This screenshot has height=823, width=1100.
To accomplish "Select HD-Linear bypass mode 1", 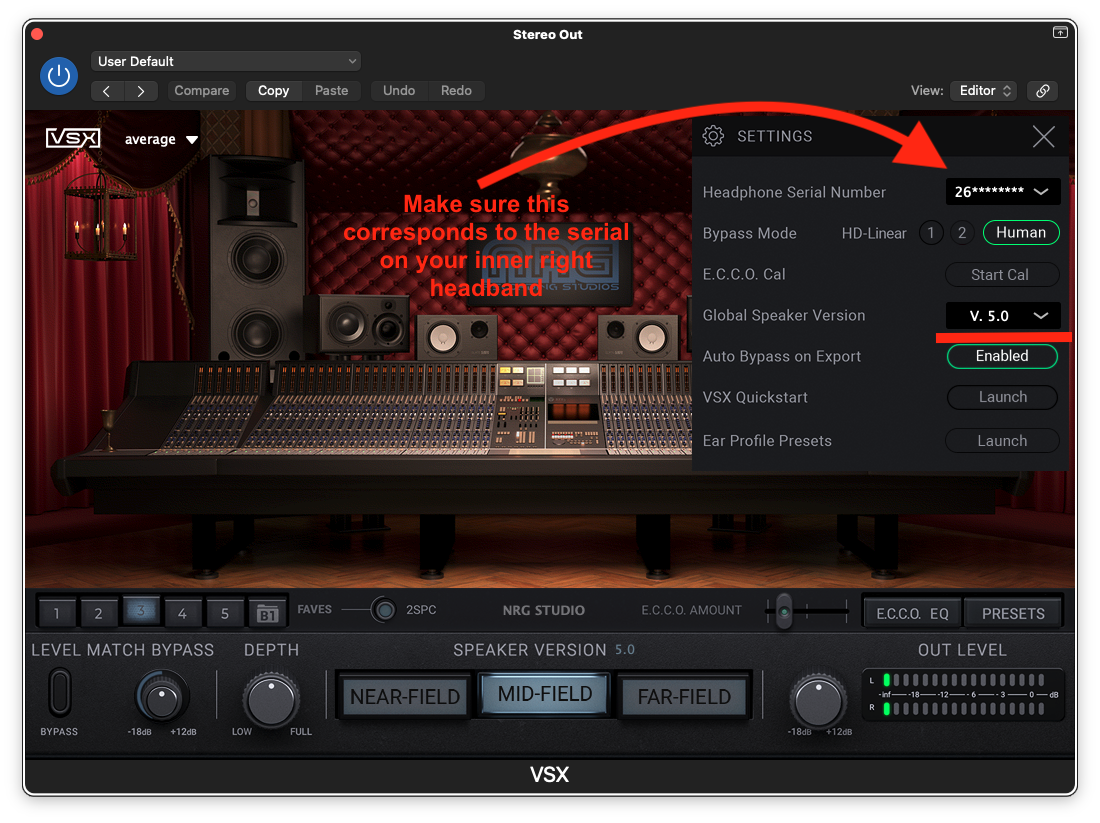I will 930,233.
